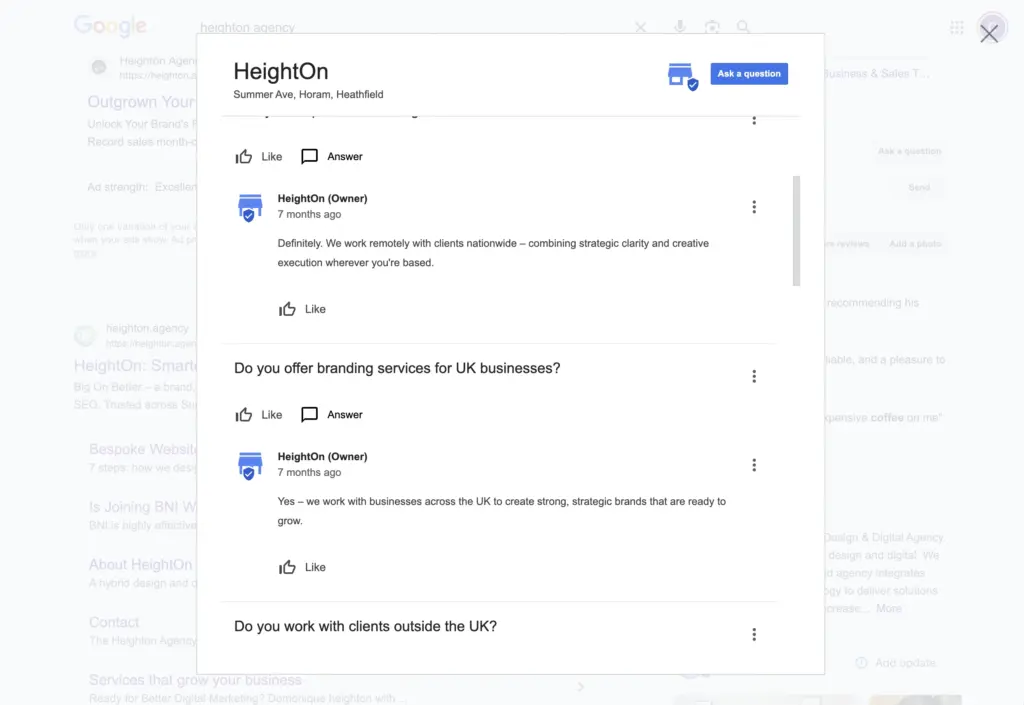
Task: Click the 'Contact' link in background results
Action: click(114, 622)
